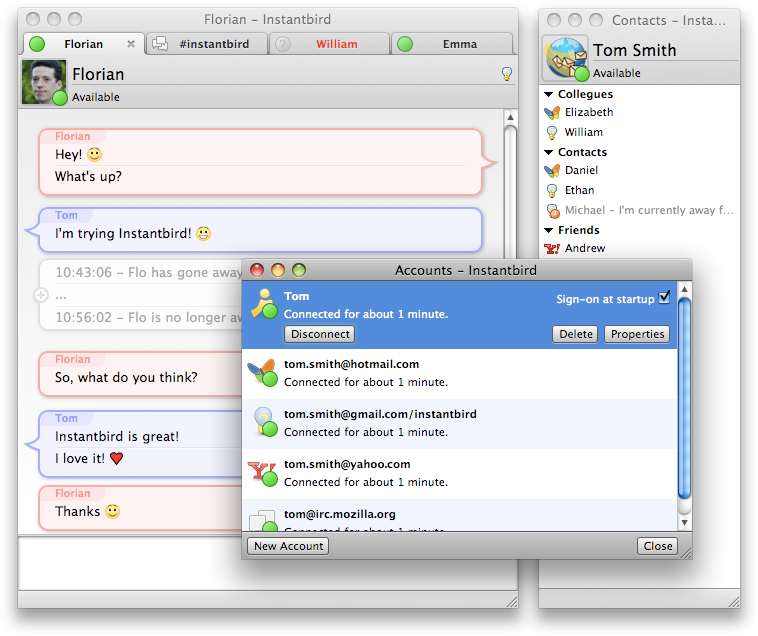Click the green zoom button of the Accounts window
The height and width of the screenshot is (636, 758).
click(x=299, y=270)
